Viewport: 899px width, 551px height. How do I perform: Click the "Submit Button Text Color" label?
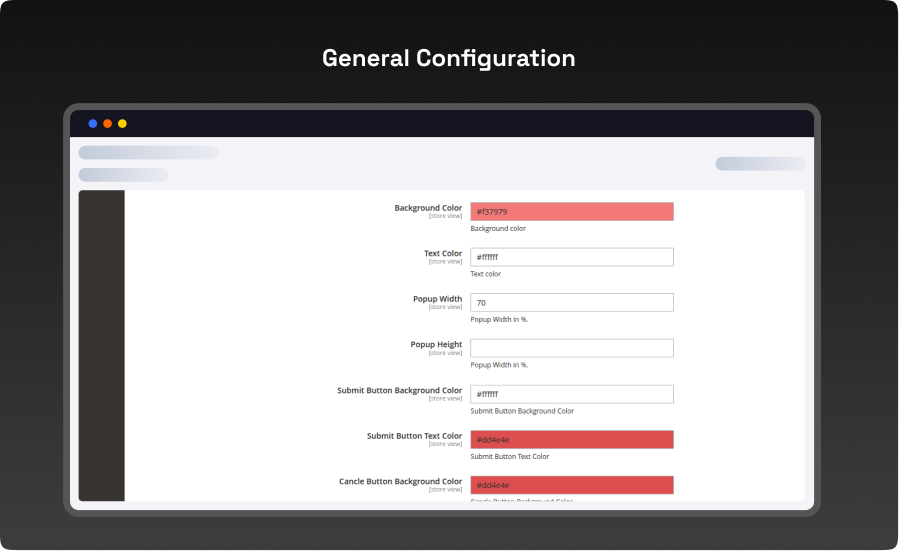(x=414, y=436)
